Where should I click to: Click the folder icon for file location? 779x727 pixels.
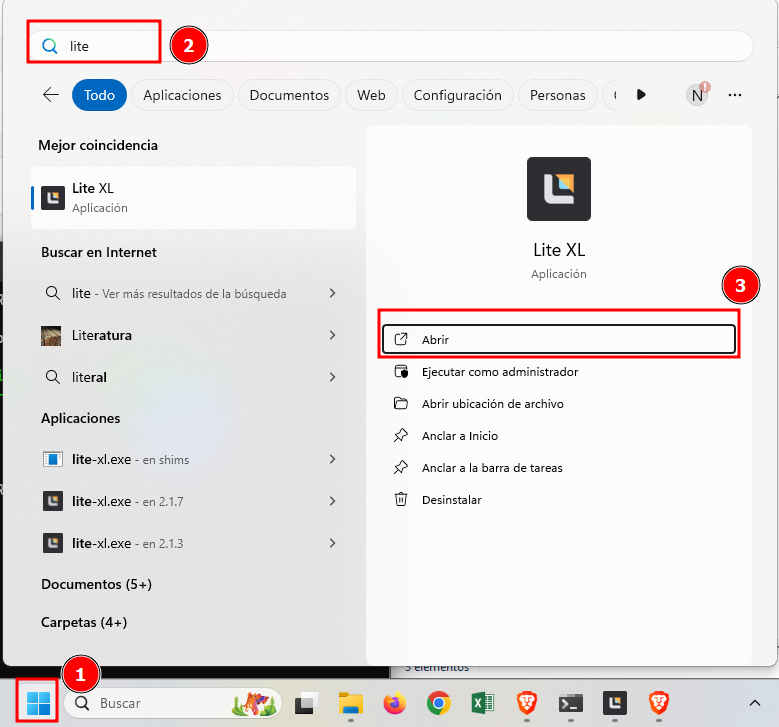401,403
